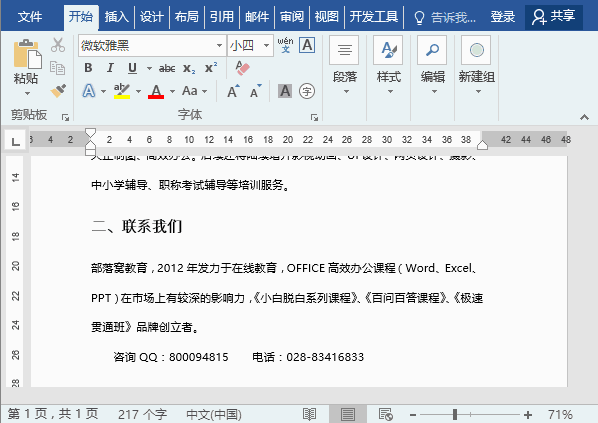The width and height of the screenshot is (598, 423).
Task: Click the heading 二、联系我们
Action: (137, 226)
